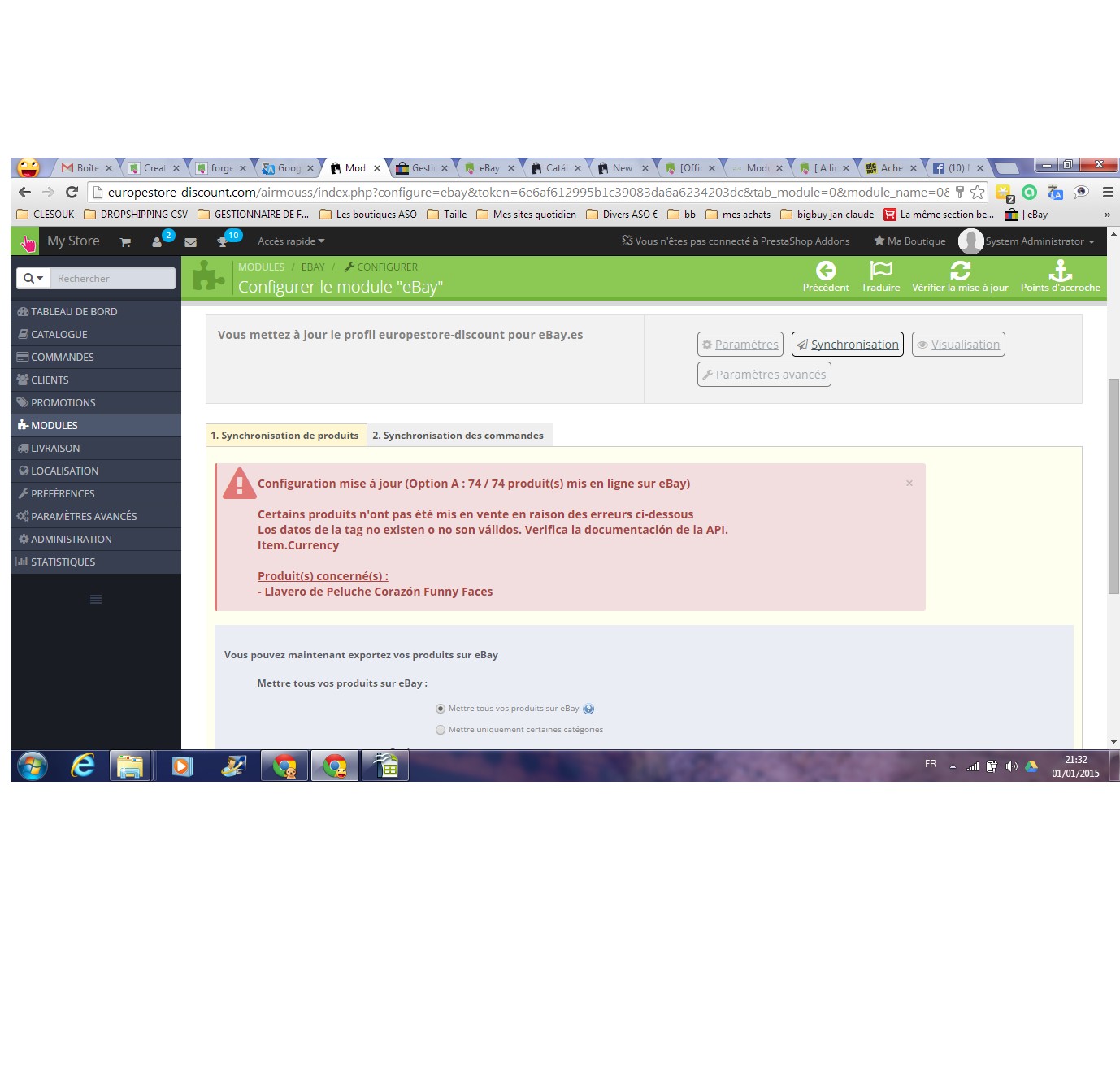Click the Synchronisation button
The height and width of the screenshot is (1067, 1120).
pyautogui.click(x=848, y=345)
